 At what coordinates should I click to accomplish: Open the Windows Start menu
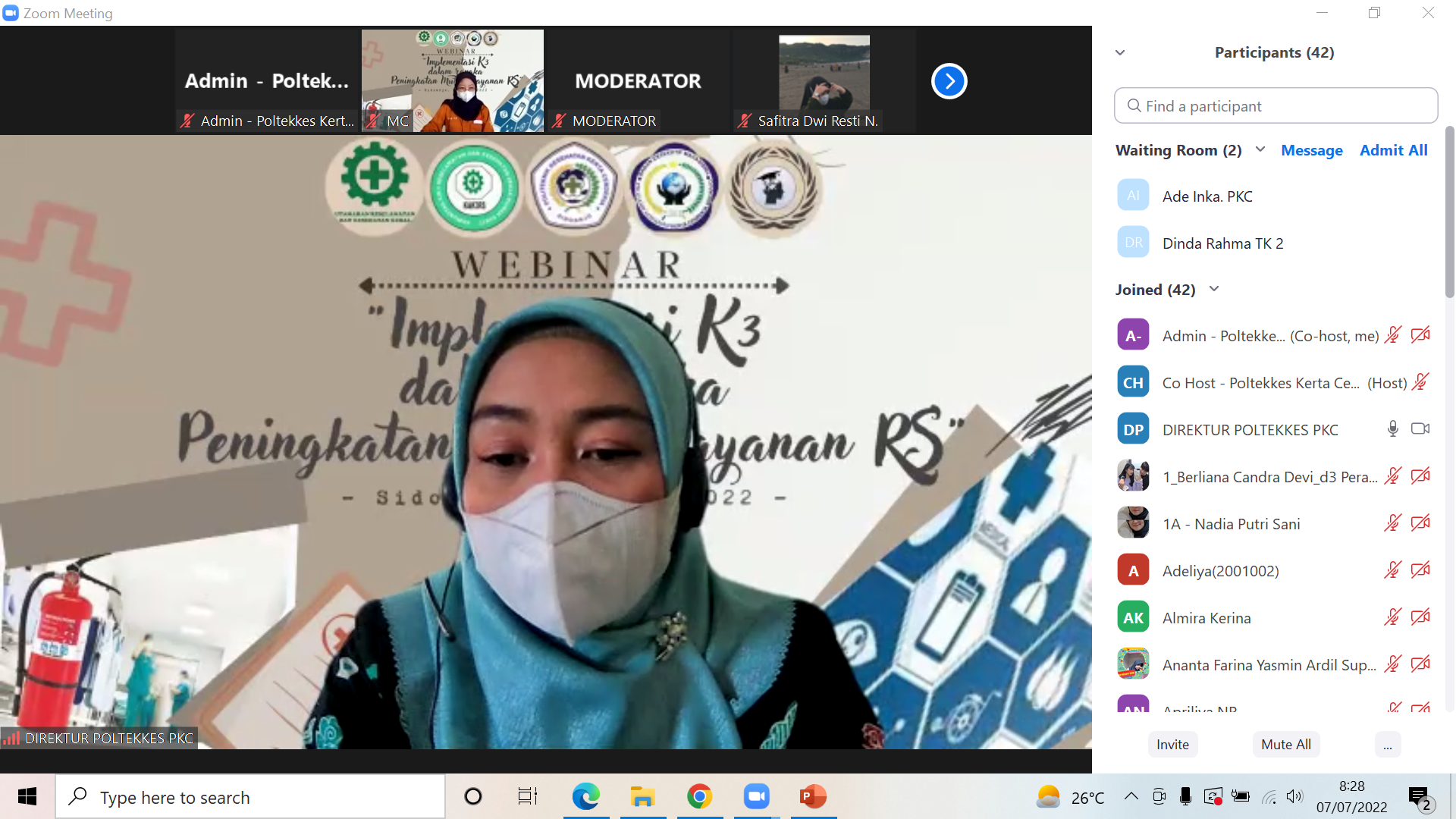tap(27, 796)
